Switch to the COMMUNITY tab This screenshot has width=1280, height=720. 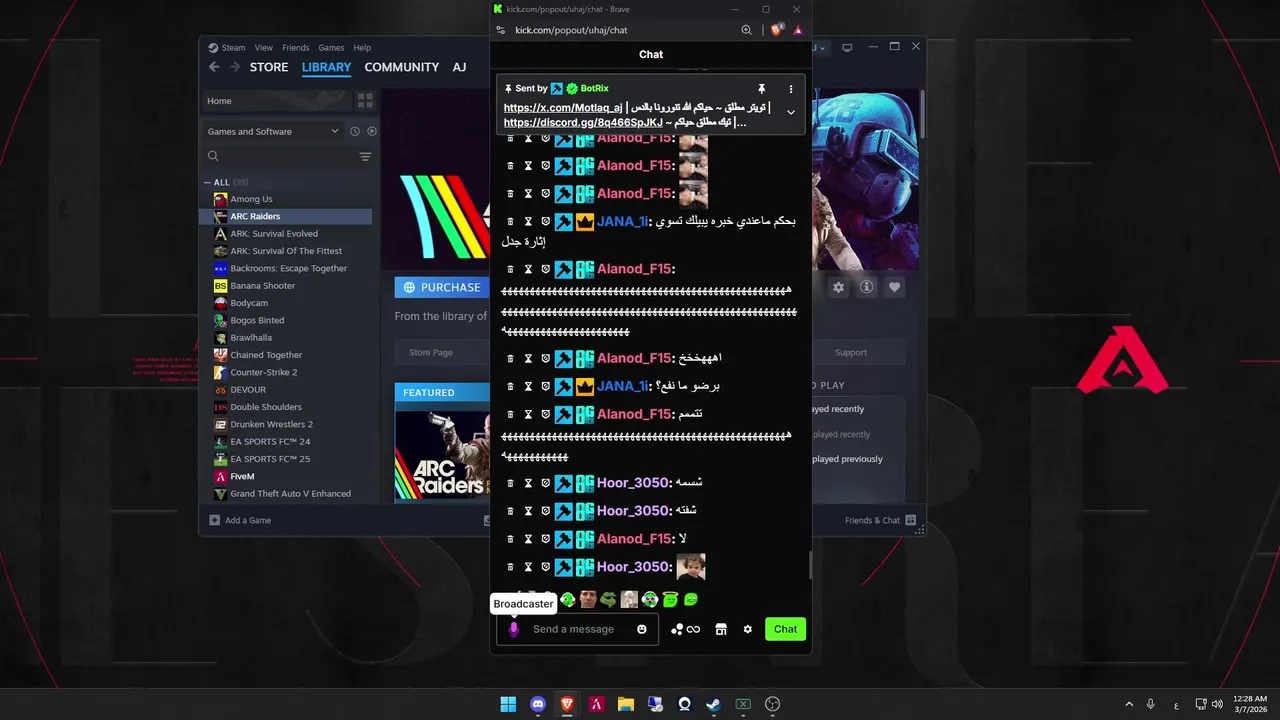click(x=402, y=67)
